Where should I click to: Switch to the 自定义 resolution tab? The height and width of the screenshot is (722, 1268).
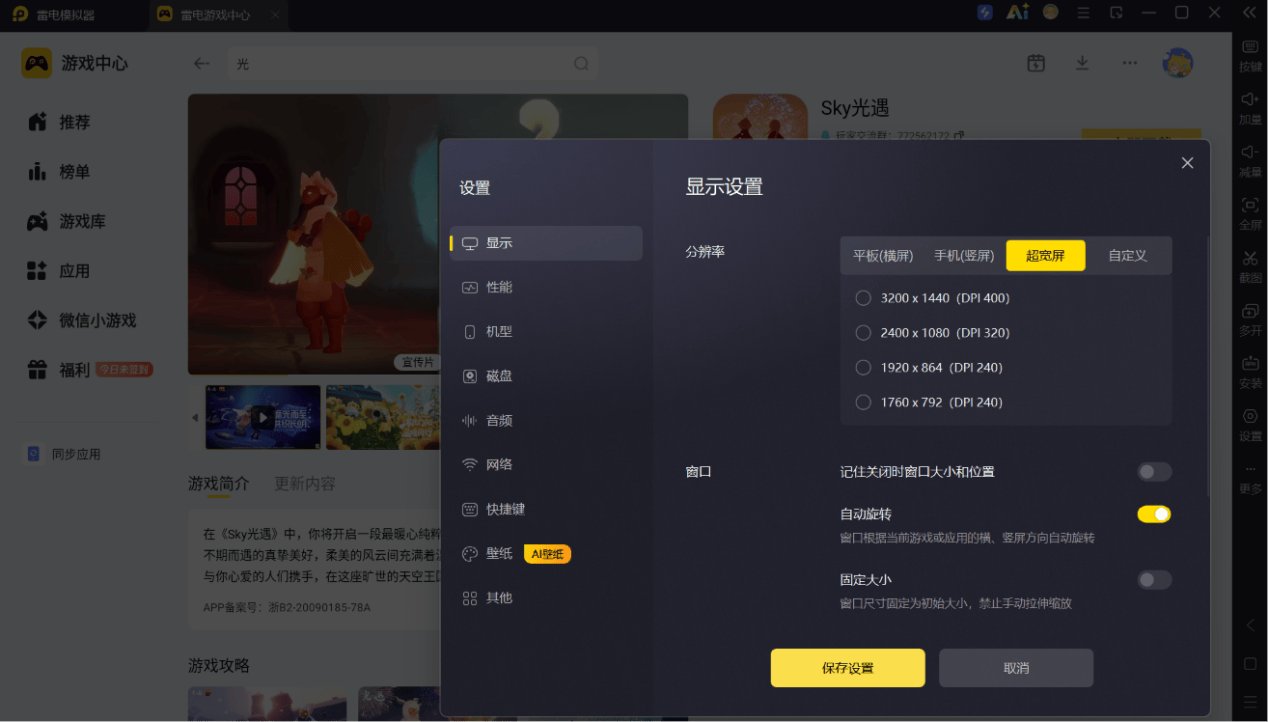coord(1127,256)
